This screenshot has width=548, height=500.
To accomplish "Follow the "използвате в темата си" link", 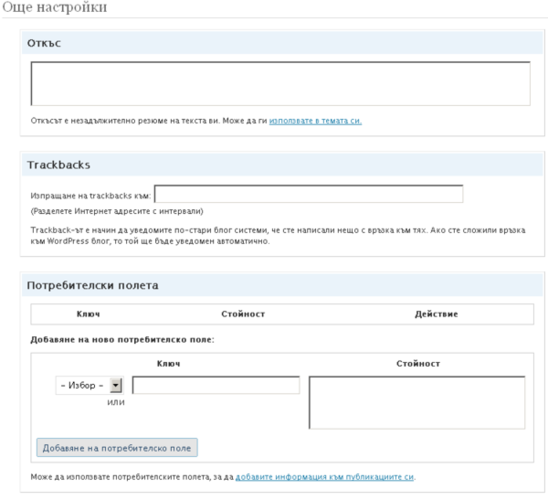I will (x=315, y=121).
